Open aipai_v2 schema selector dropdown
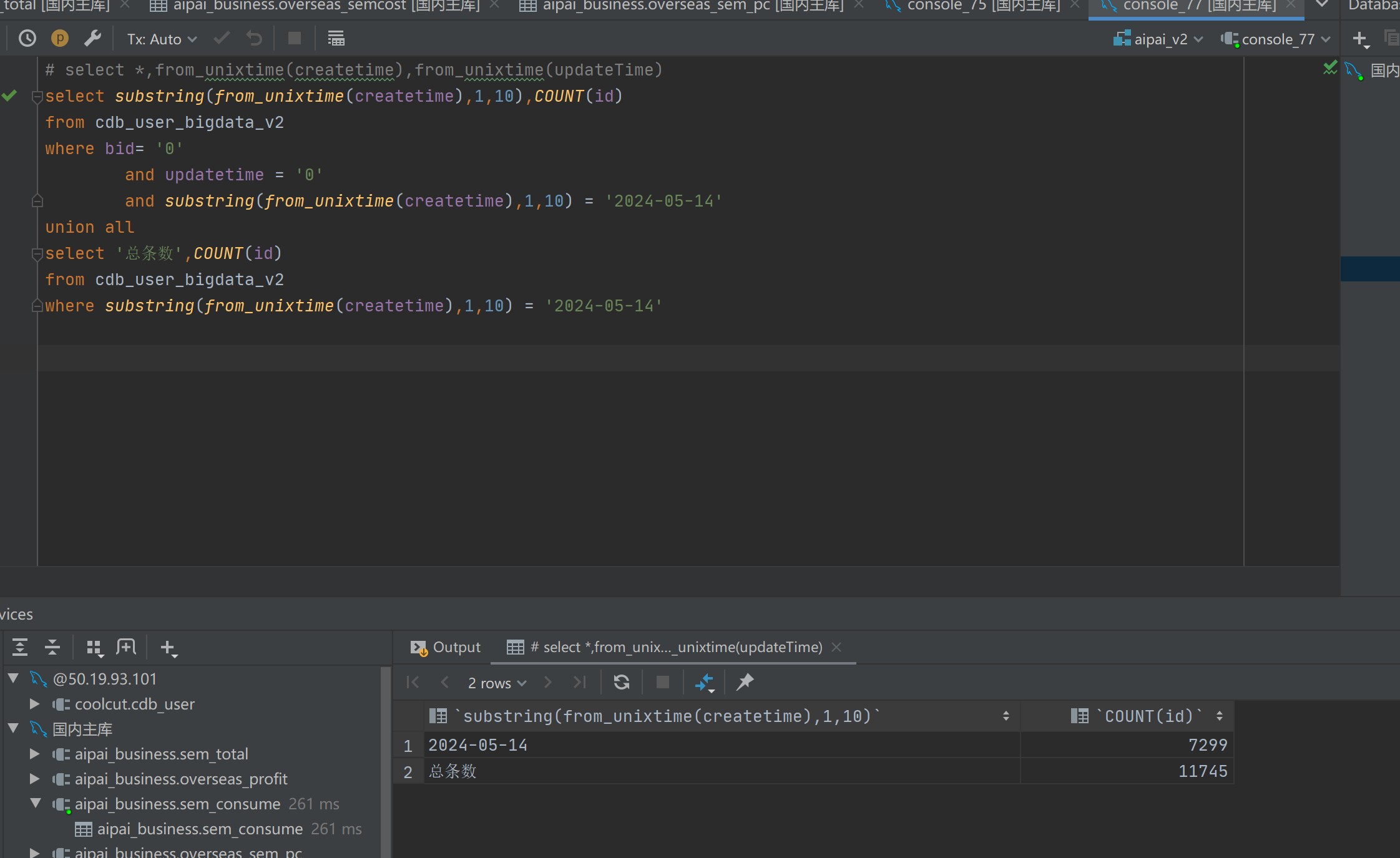The width and height of the screenshot is (1400, 858). click(x=1158, y=39)
